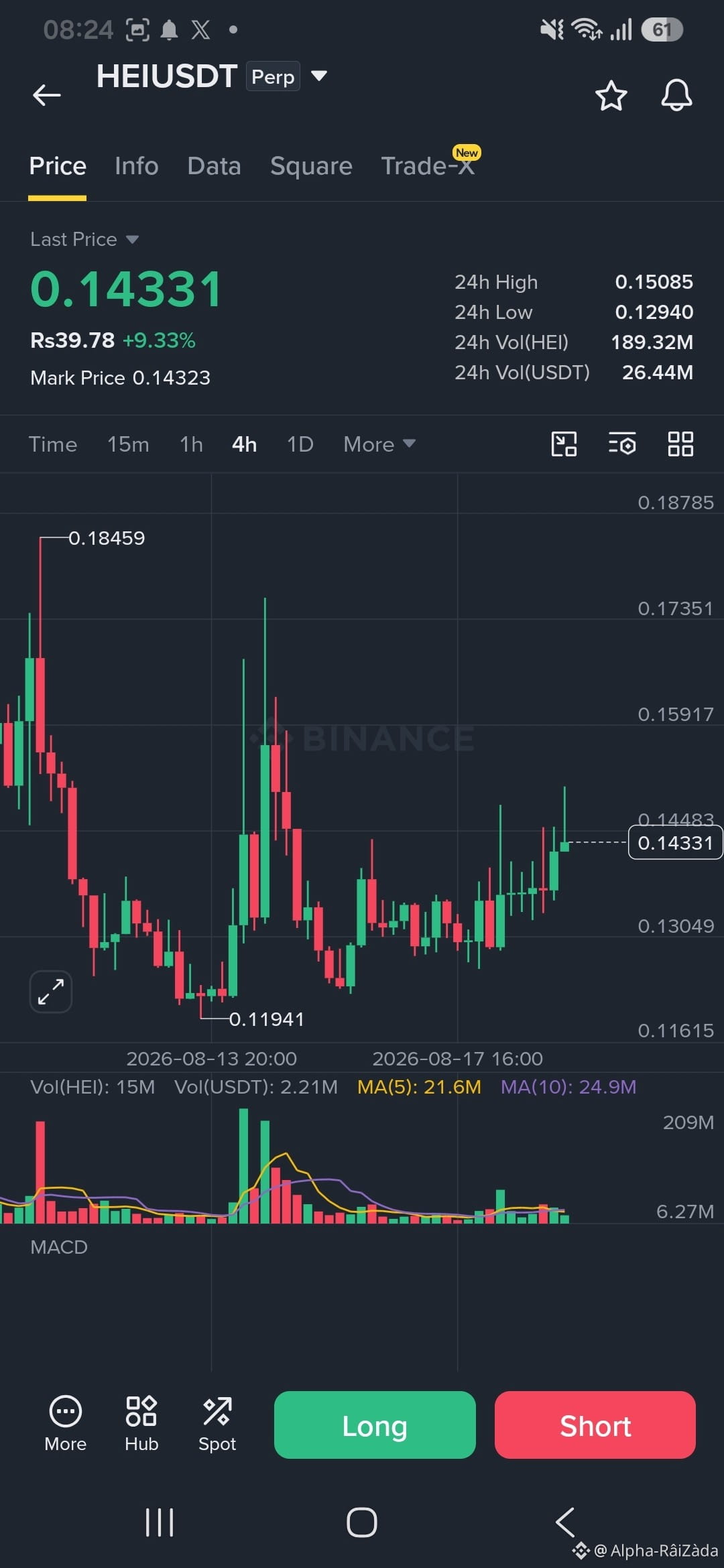Add HEIUSDT to favorites with star icon
The image size is (724, 1568).
point(611,95)
